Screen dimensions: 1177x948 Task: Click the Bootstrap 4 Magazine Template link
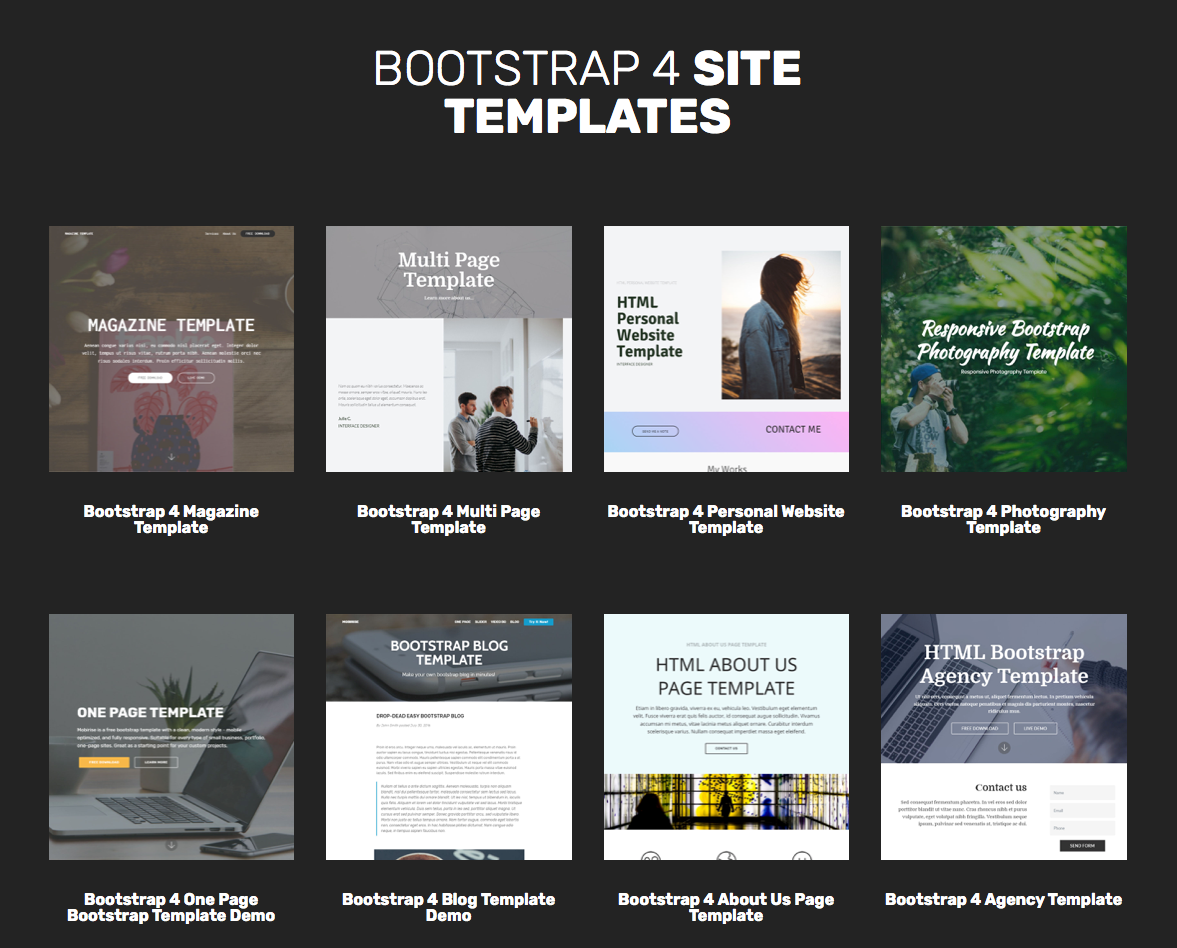[171, 519]
